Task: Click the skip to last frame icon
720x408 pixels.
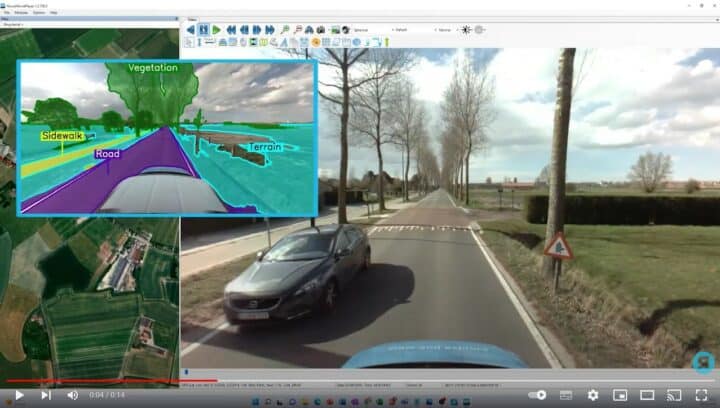Action: click(x=272, y=30)
